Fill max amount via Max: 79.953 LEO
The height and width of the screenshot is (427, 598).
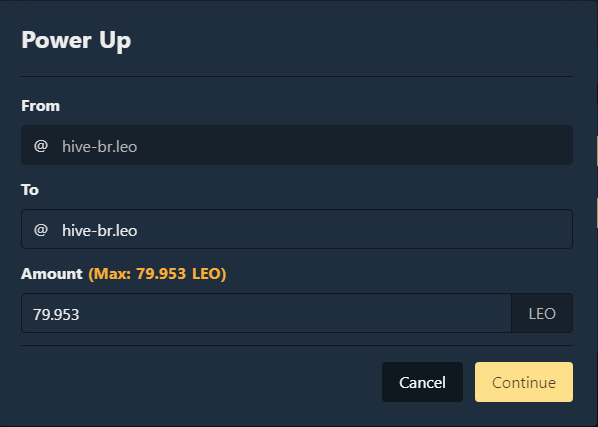(x=157, y=274)
